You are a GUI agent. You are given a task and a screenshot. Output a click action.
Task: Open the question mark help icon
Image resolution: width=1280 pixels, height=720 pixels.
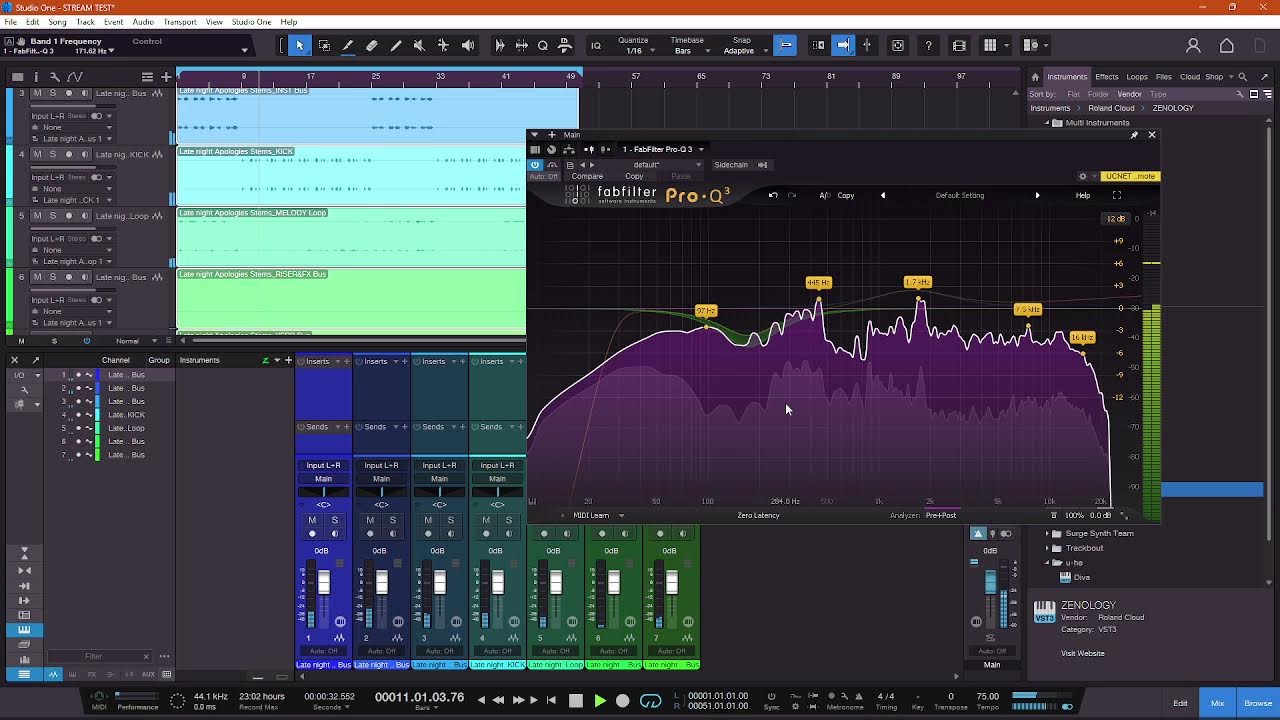[x=929, y=45]
